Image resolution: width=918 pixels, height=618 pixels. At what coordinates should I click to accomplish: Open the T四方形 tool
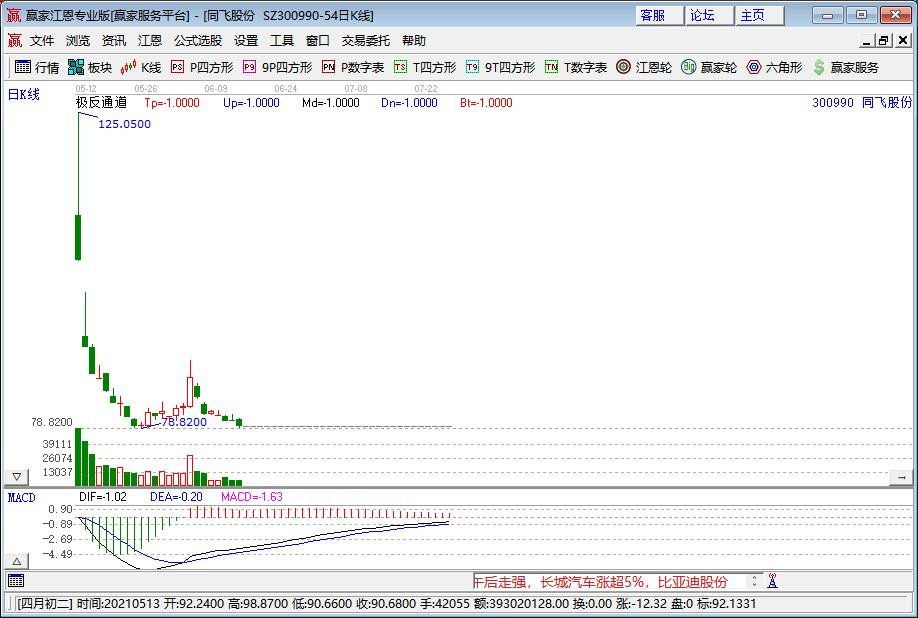425,67
